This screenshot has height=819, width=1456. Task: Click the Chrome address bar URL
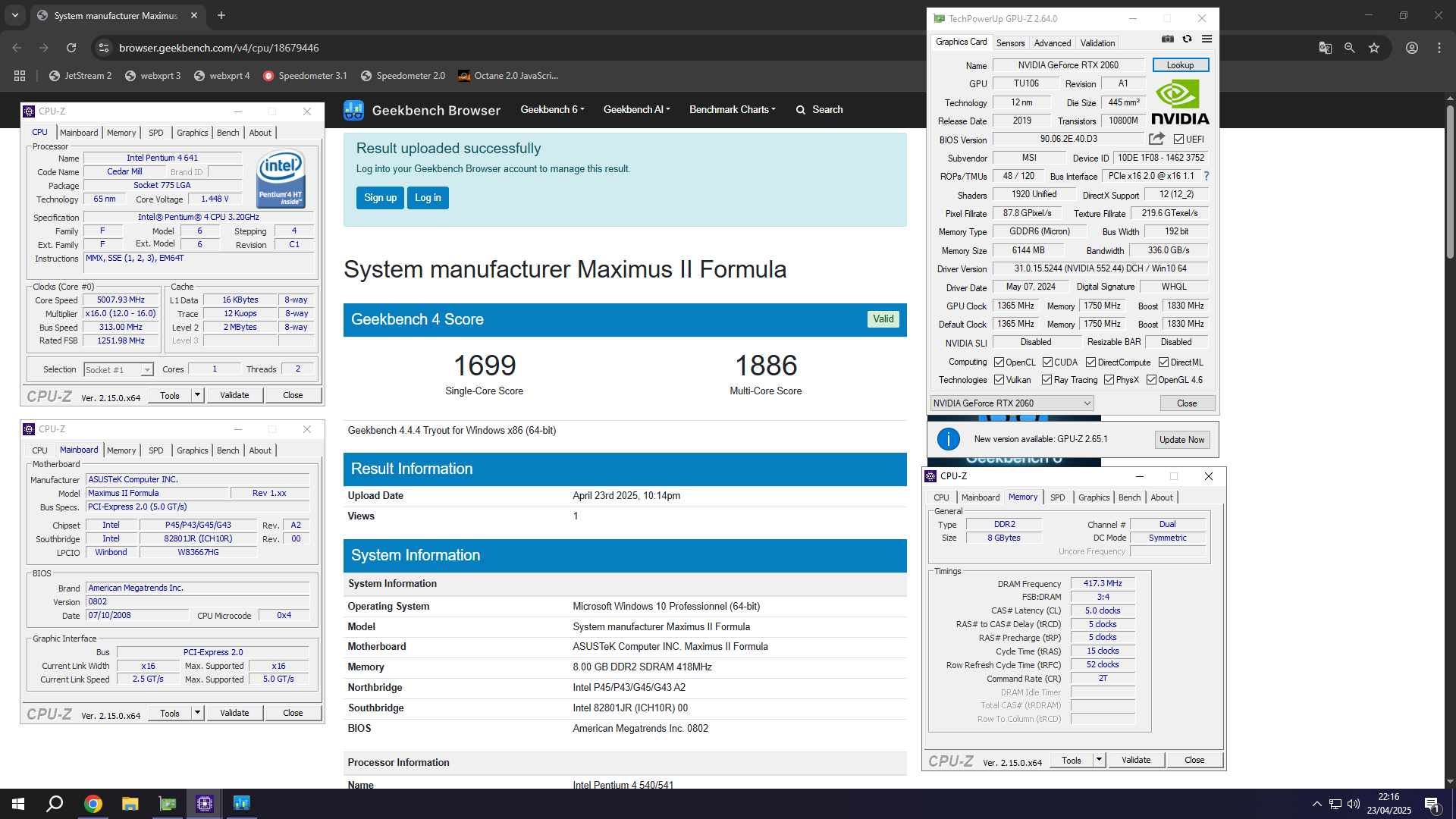tap(218, 48)
